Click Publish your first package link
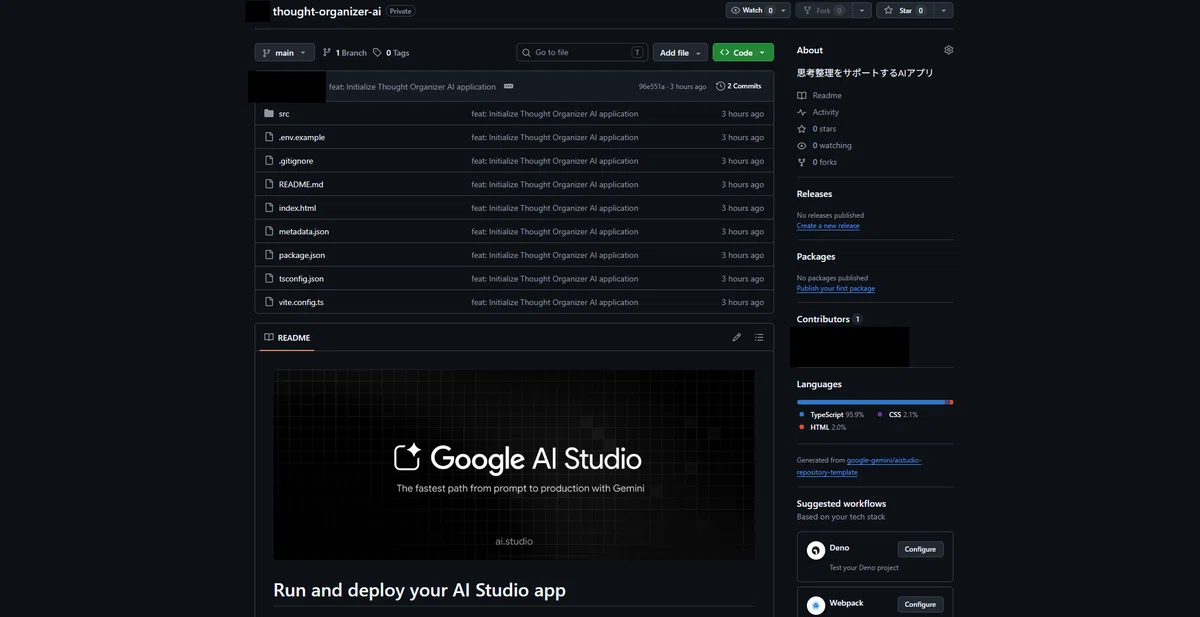 836,289
